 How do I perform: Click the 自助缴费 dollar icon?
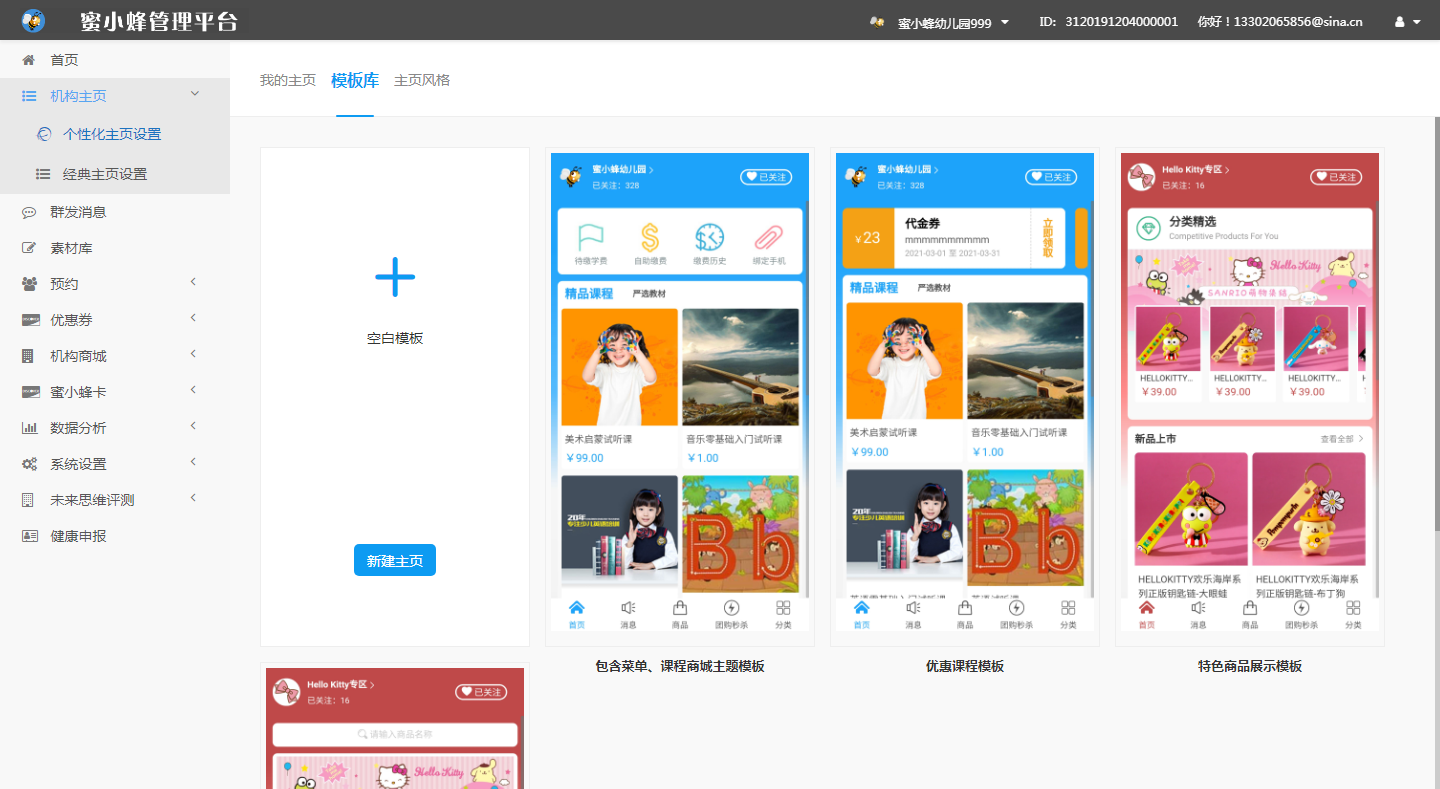650,237
